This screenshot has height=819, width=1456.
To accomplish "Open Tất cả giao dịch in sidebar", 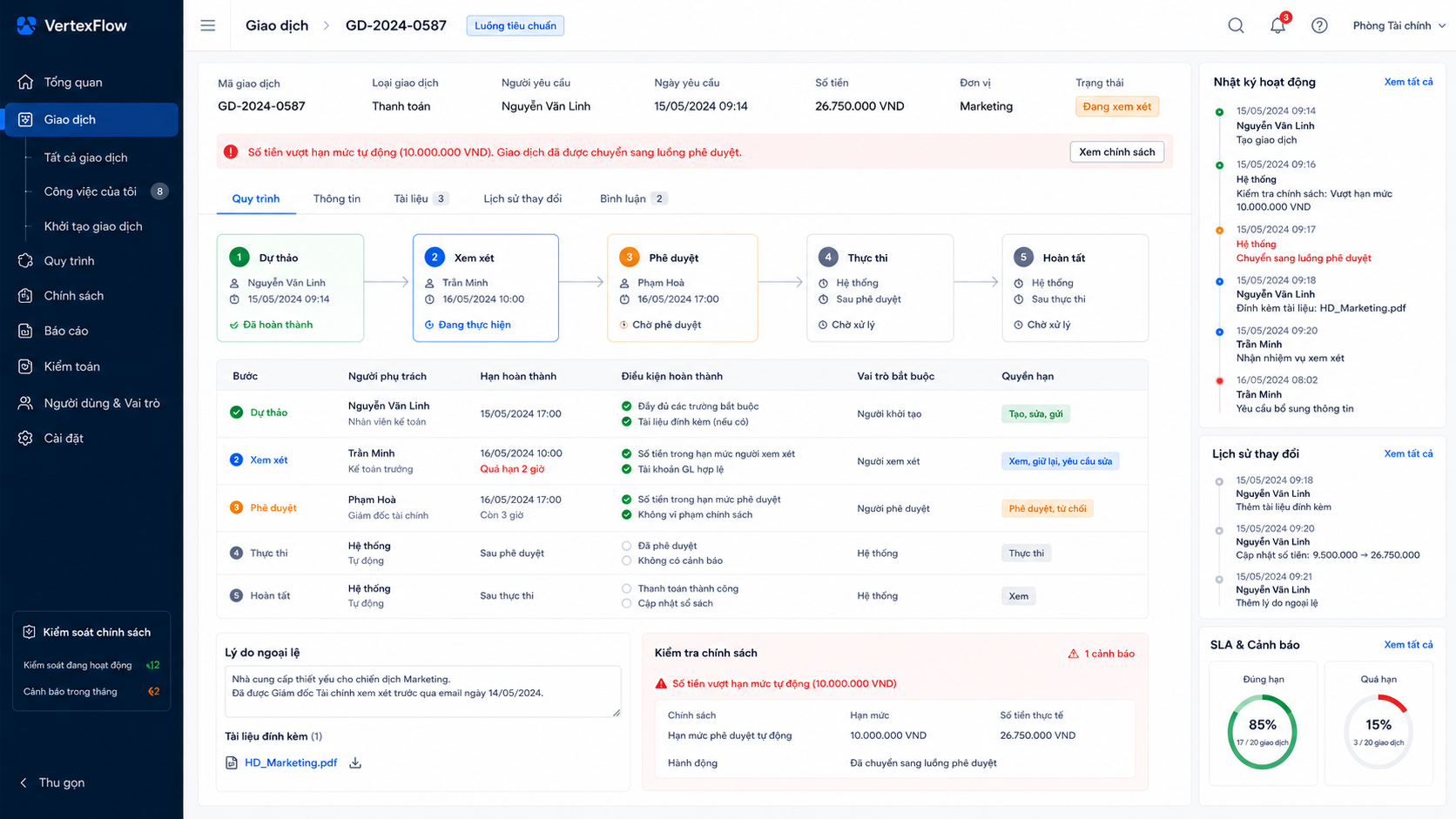I will coord(86,158).
